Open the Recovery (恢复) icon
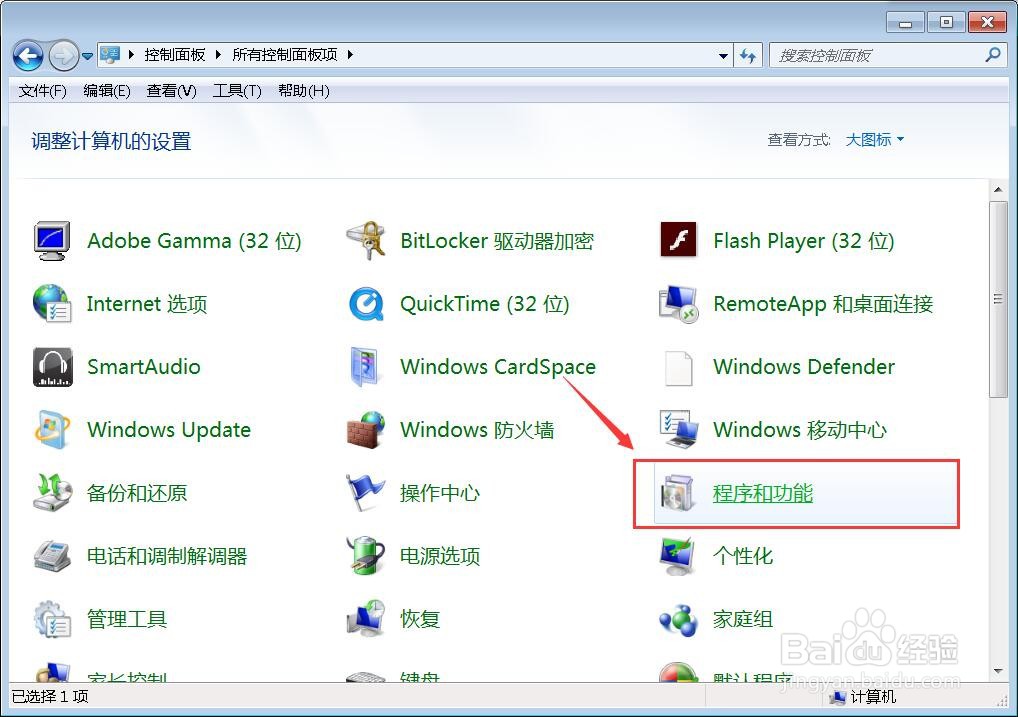This screenshot has height=717, width=1018. tap(366, 618)
